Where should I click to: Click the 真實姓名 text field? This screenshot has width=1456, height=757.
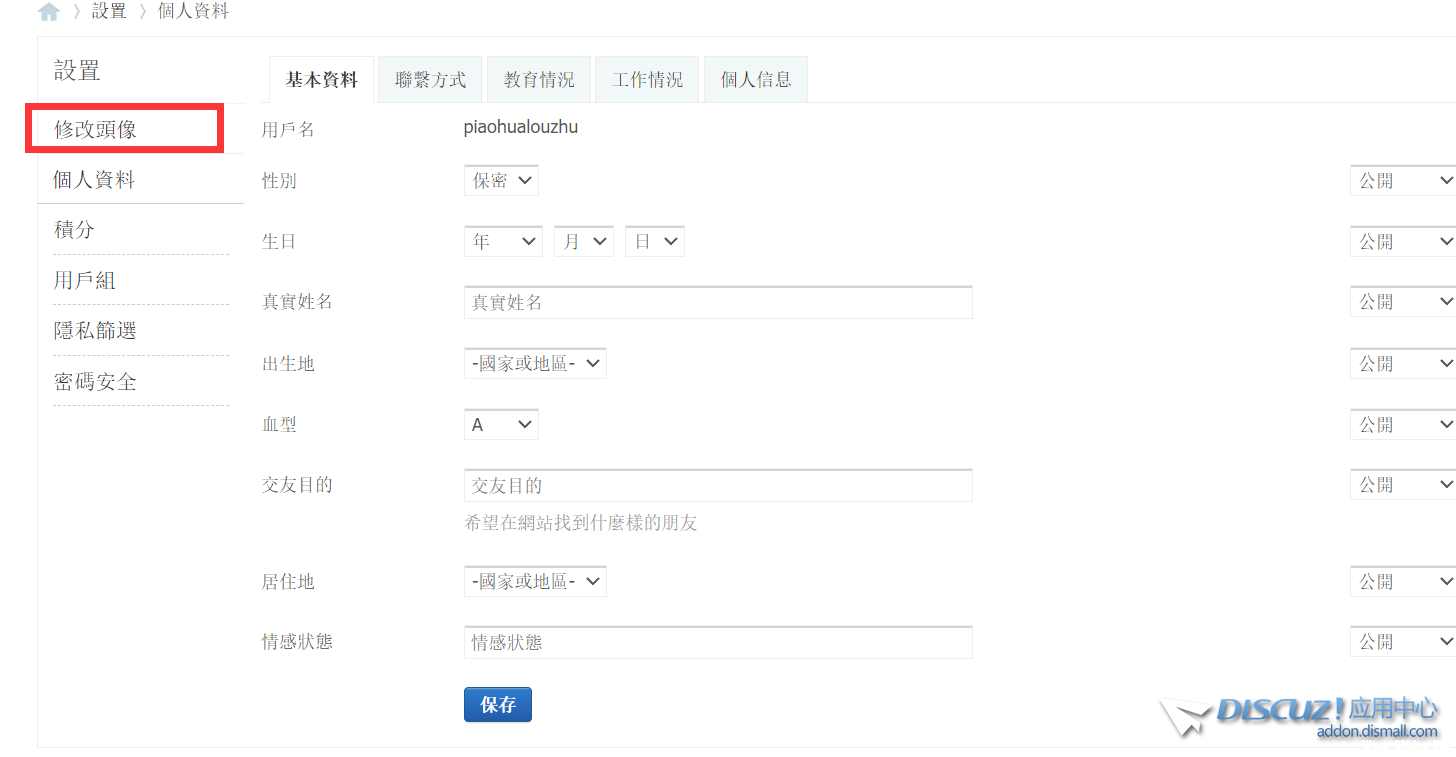pyautogui.click(x=718, y=303)
